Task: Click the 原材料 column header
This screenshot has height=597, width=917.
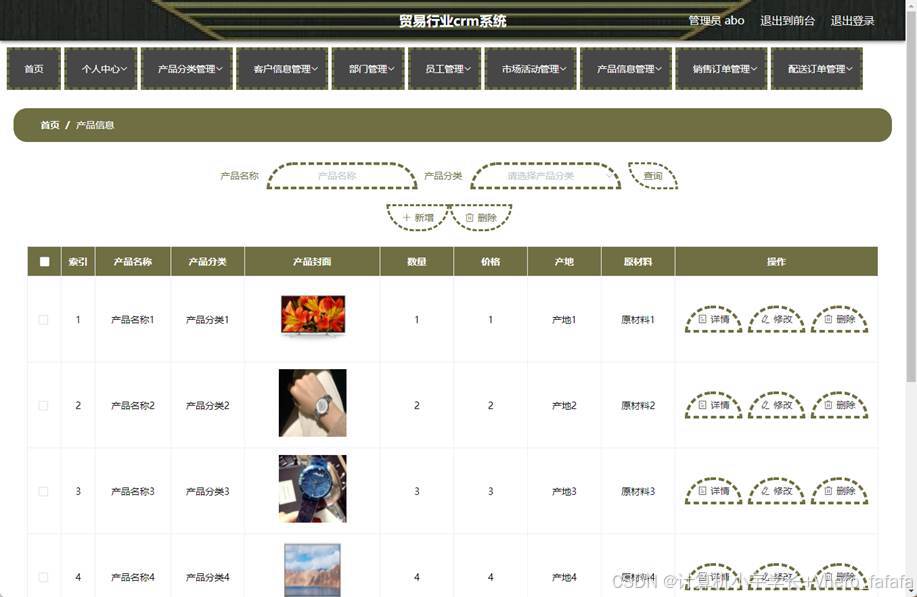Action: point(638,261)
